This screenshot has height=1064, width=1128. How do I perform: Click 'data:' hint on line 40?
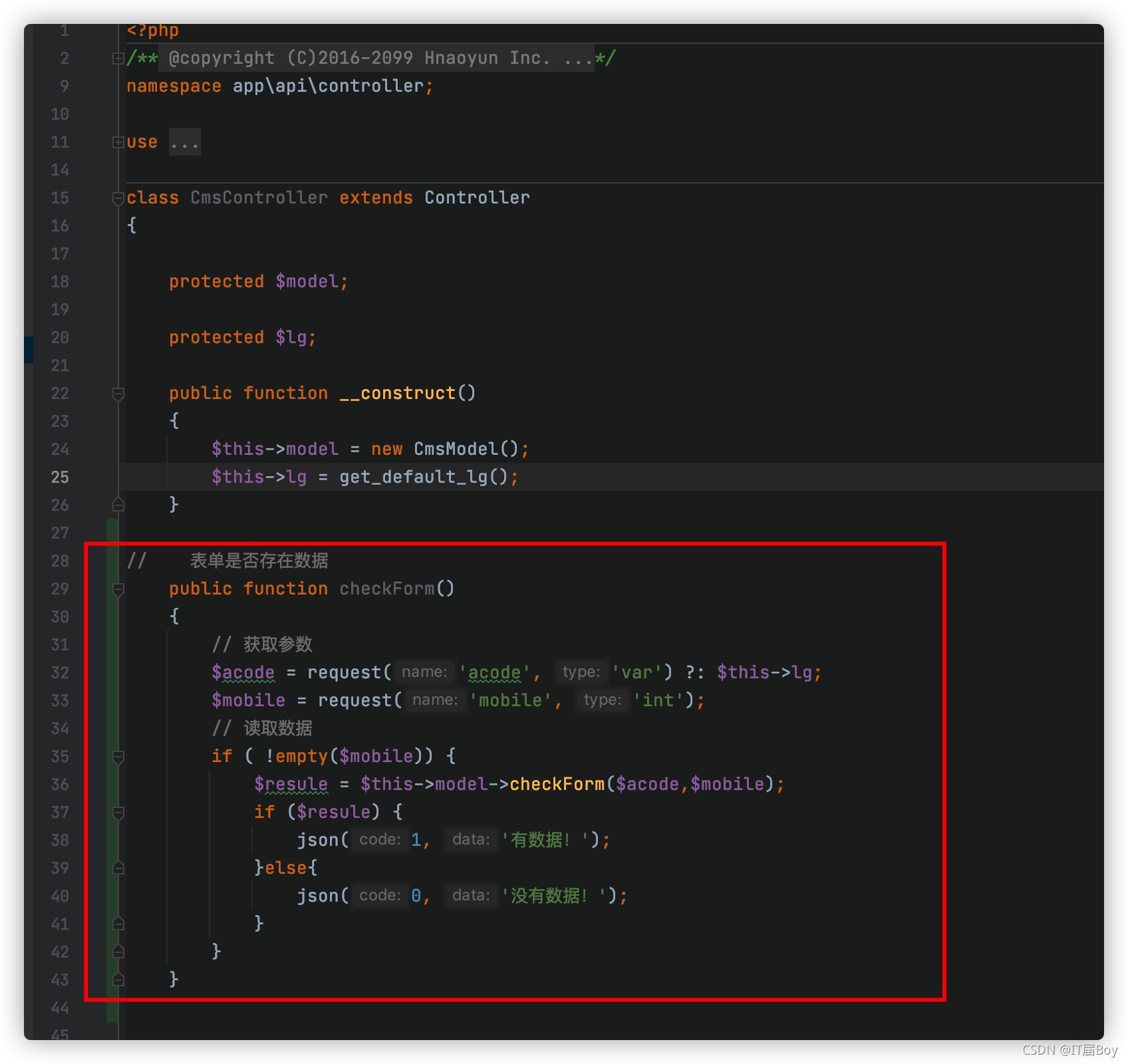[x=471, y=896]
